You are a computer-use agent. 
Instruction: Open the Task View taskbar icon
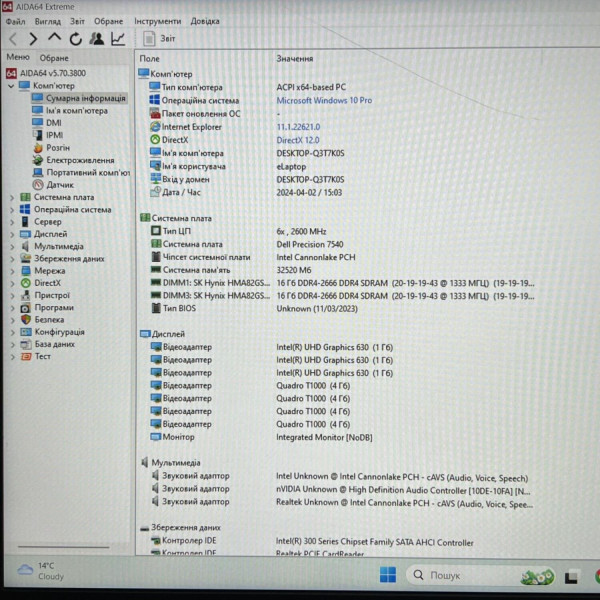pyautogui.click(x=571, y=576)
